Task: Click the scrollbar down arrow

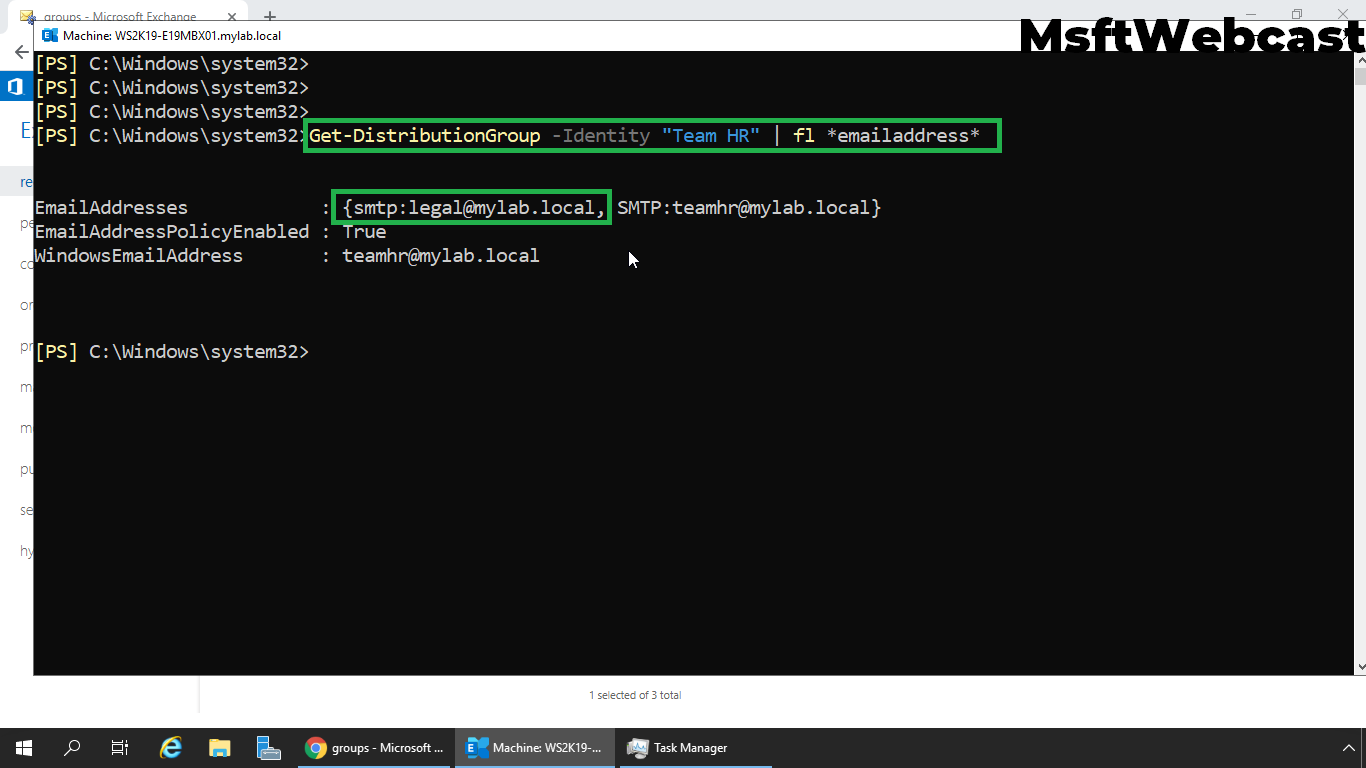Action: (1357, 665)
